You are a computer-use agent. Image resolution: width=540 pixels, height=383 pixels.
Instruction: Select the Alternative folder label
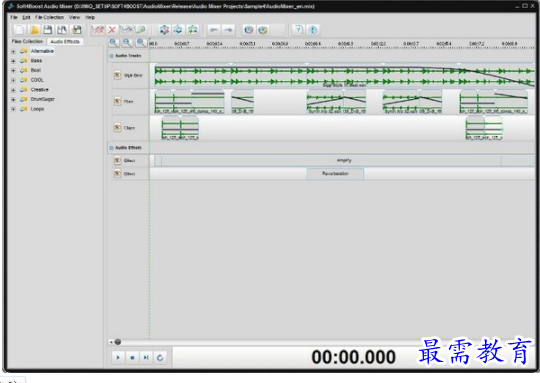coord(42,51)
